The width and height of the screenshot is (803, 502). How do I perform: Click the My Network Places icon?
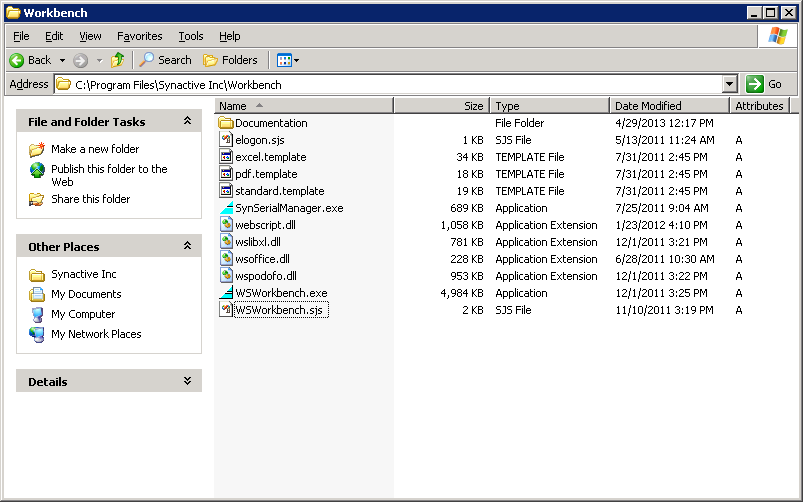(x=37, y=334)
